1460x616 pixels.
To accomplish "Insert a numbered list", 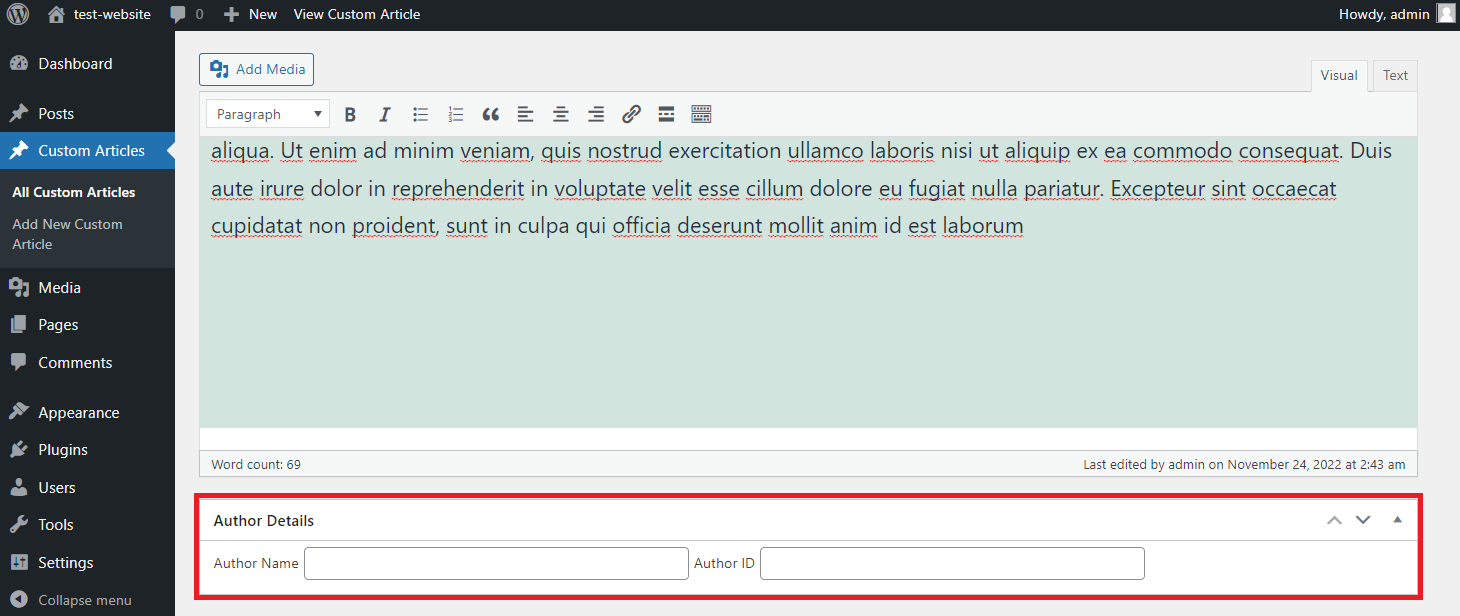I will 456,114.
